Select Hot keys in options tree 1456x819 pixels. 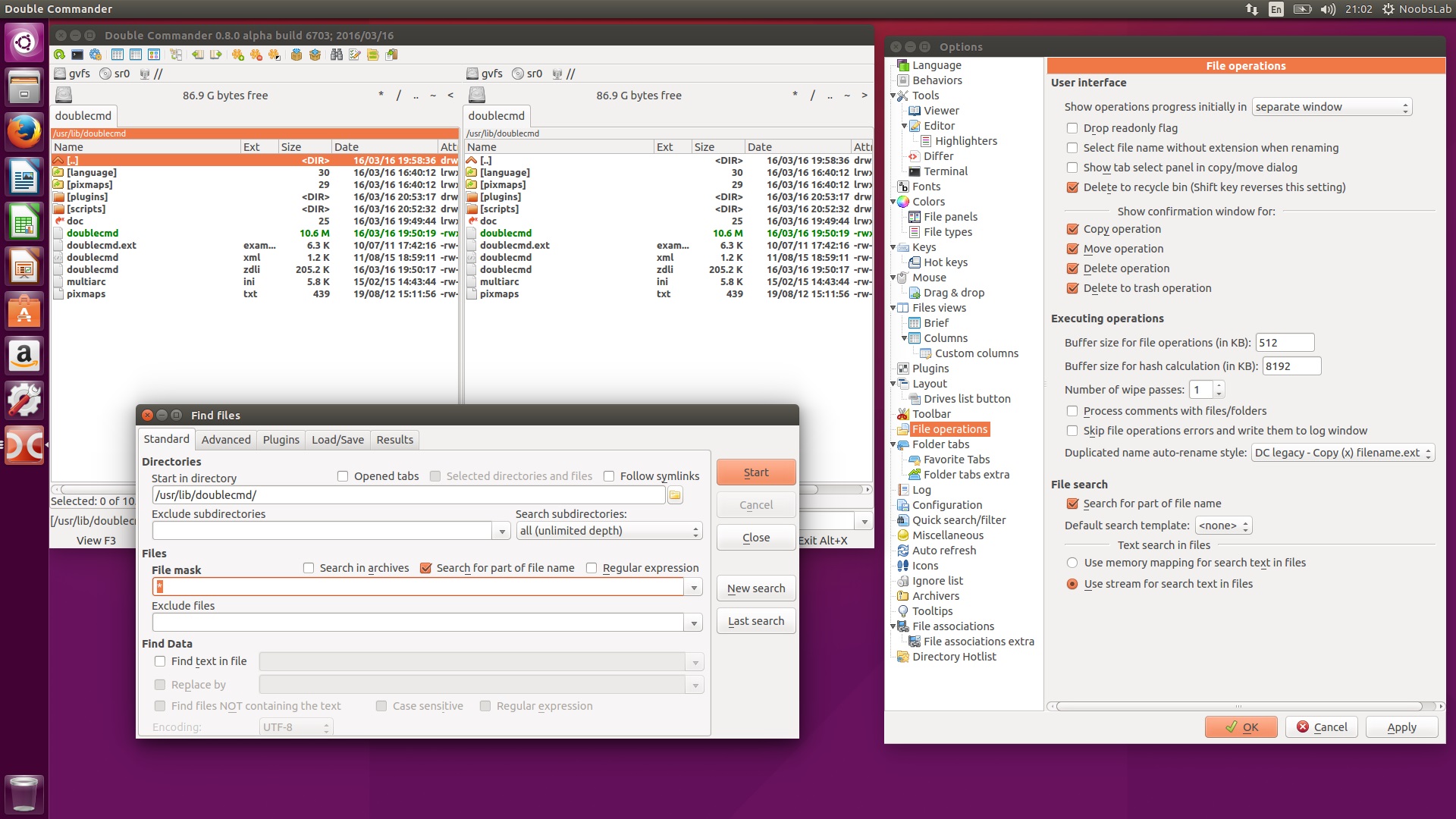(x=945, y=262)
